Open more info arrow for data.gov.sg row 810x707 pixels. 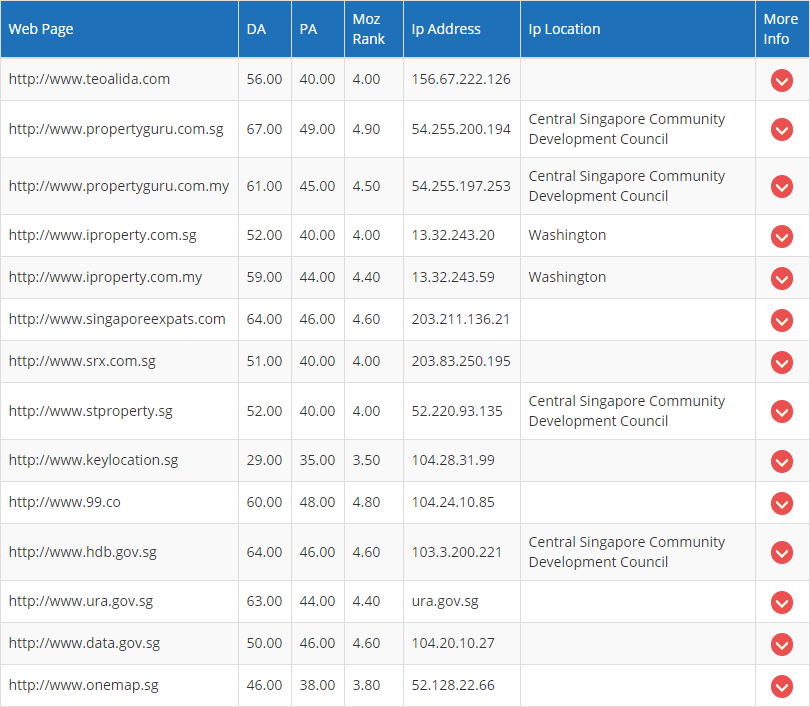pos(782,644)
